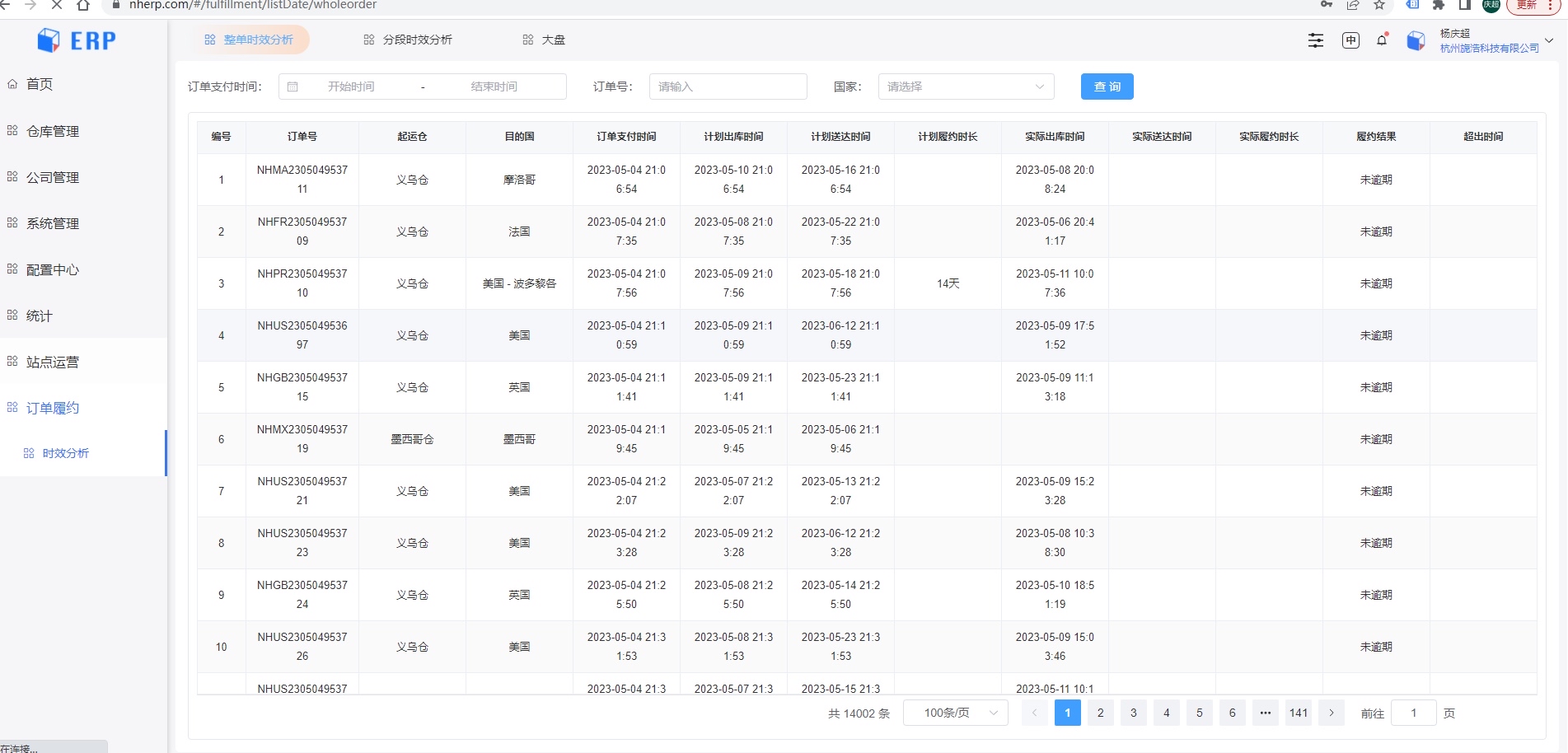1568x753 pixels.
Task: Click the 首页 house icon in sidebar
Action: pyautogui.click(x=12, y=84)
